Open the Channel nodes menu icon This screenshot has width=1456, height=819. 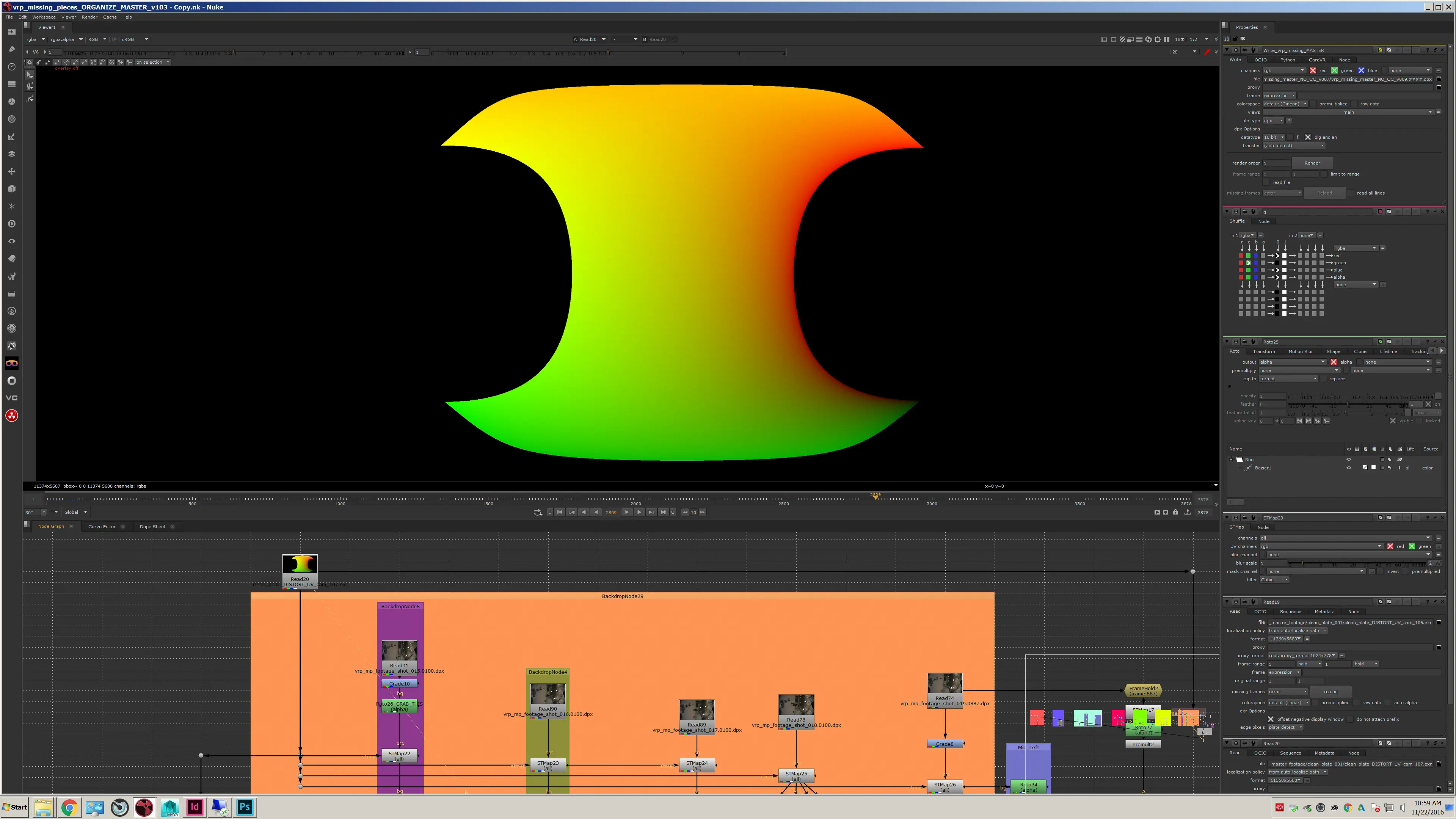click(11, 84)
